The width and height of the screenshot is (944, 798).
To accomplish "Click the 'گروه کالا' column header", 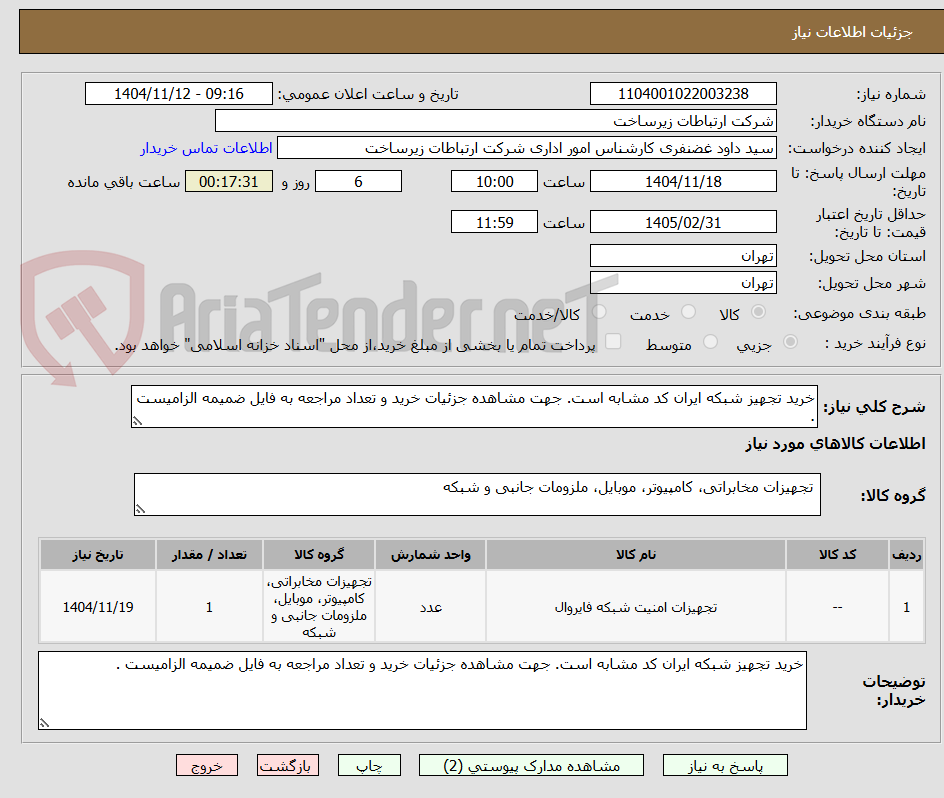I will pyautogui.click(x=319, y=555).
